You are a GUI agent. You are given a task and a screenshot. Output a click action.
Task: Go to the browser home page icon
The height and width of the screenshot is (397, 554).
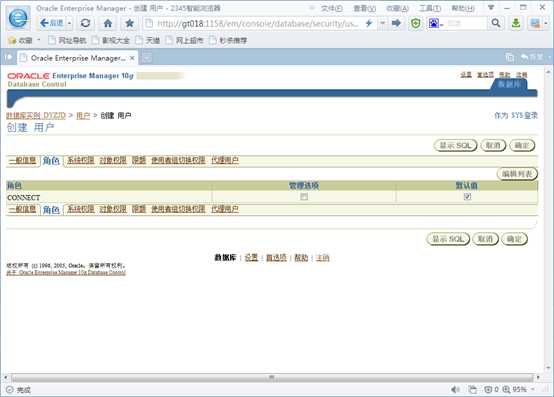pos(108,24)
